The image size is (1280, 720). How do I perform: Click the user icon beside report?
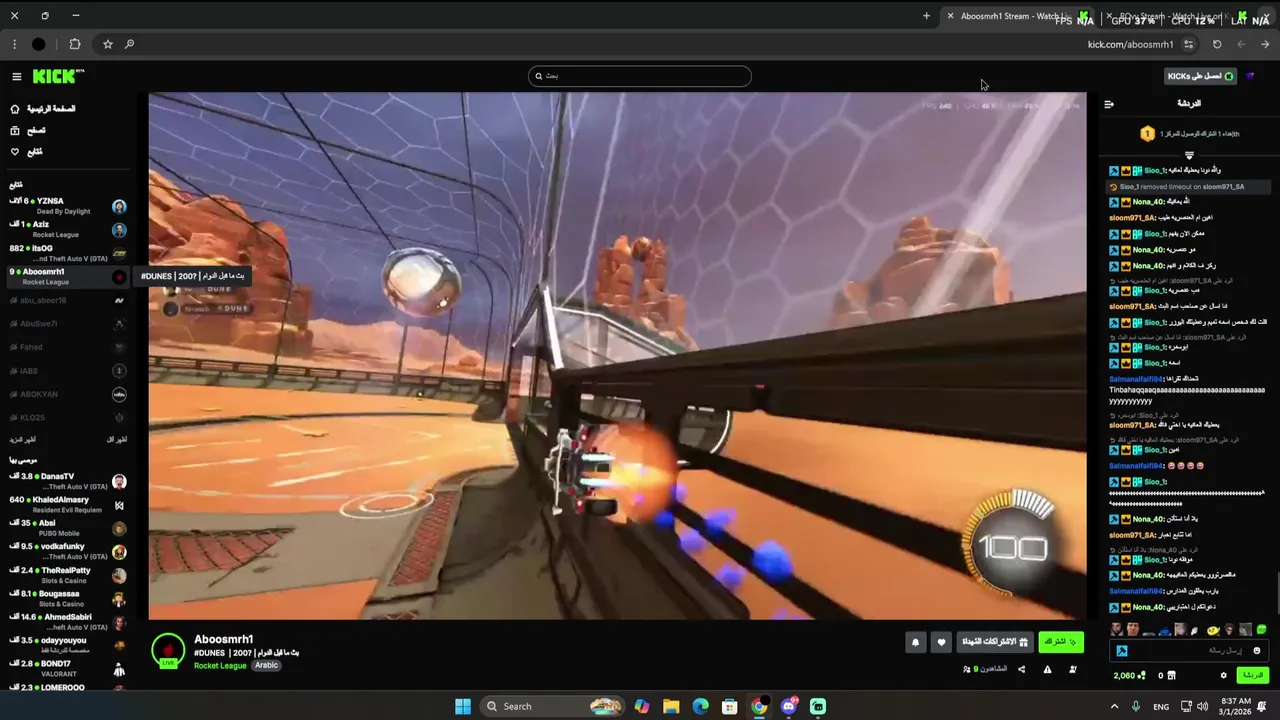pos(1073,669)
